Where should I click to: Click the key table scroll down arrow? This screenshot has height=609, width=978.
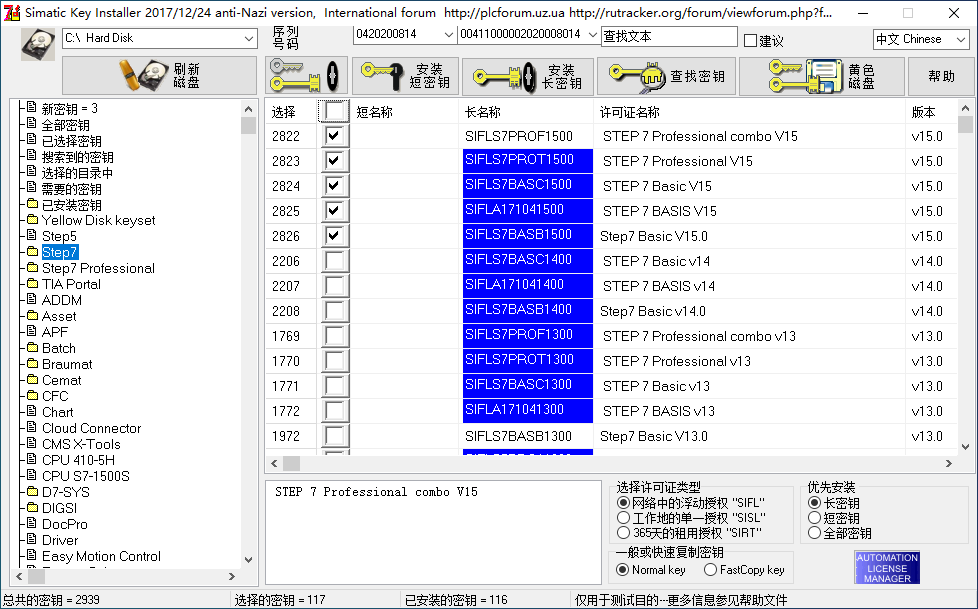point(965,447)
